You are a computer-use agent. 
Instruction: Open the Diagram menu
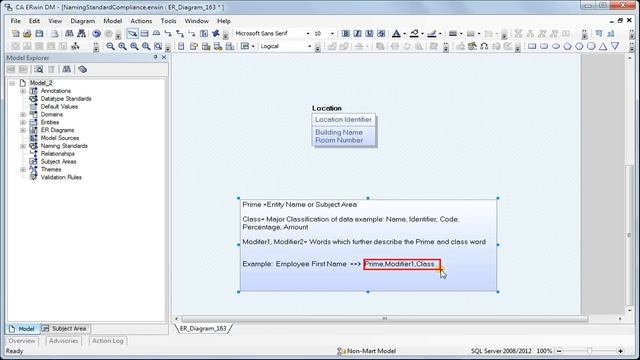tap(82, 21)
